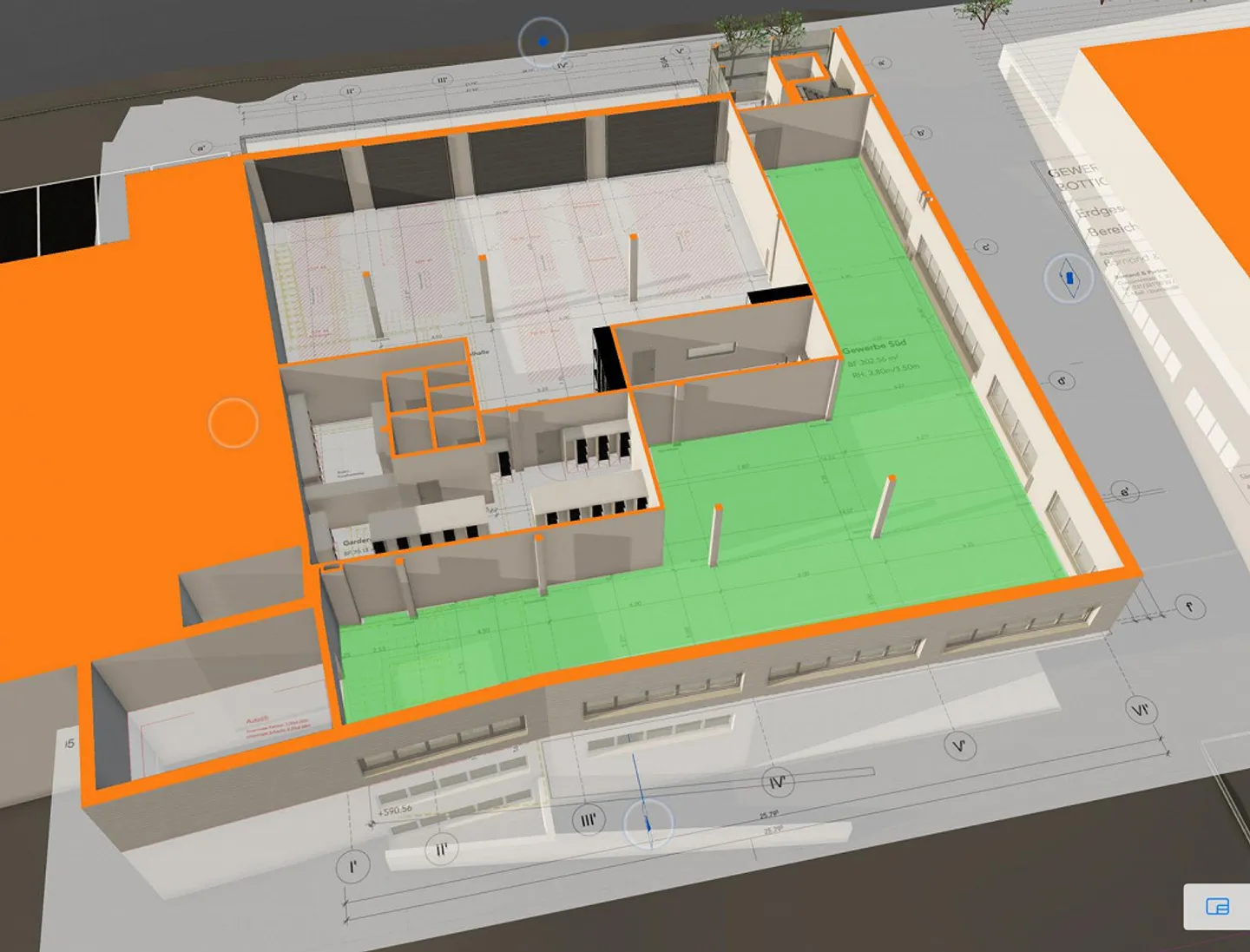This screenshot has width=1250, height=952.
Task: Select the blue diamond section marker at right
Action: [1069, 279]
